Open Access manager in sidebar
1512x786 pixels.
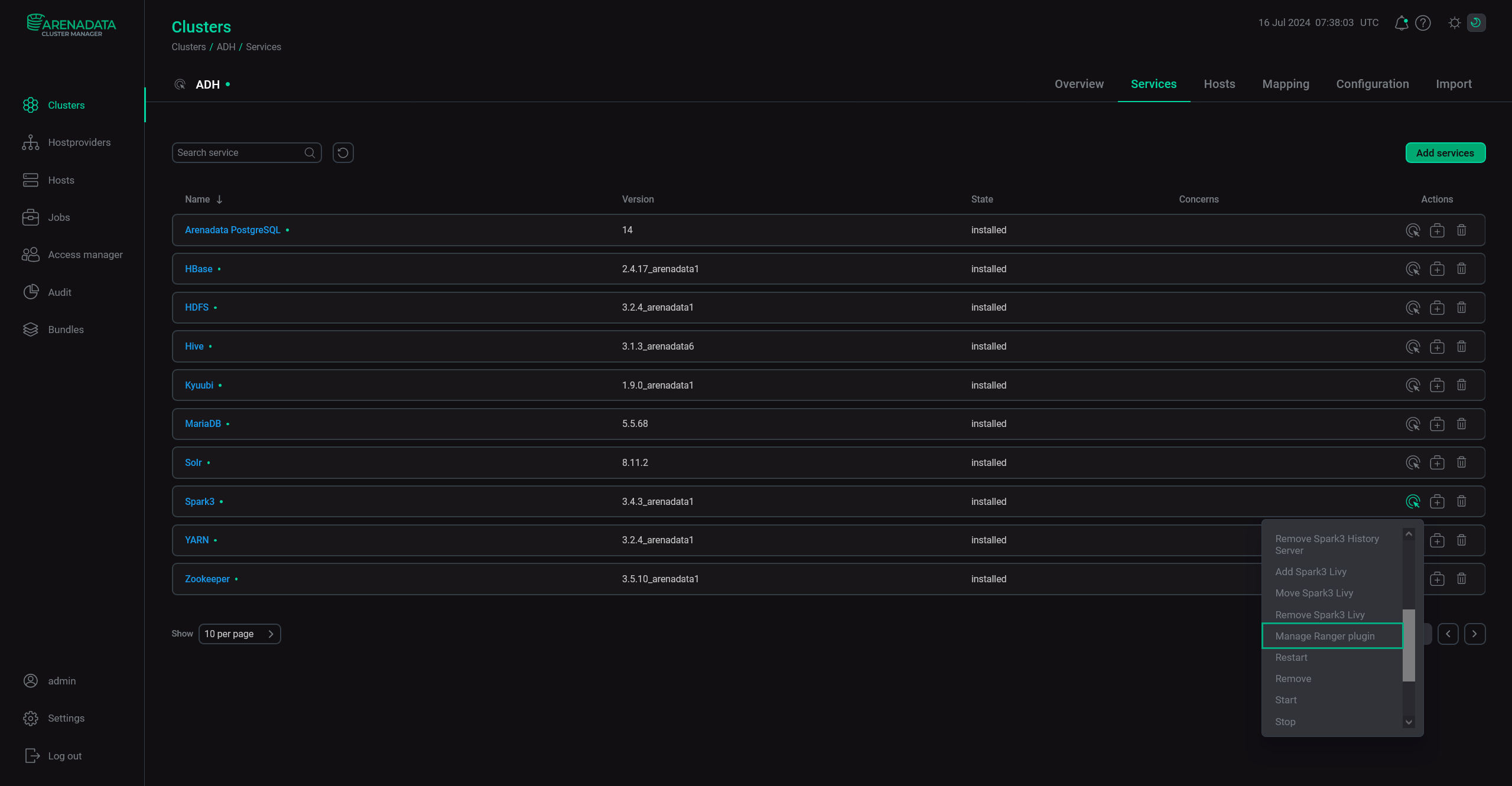pos(73,255)
